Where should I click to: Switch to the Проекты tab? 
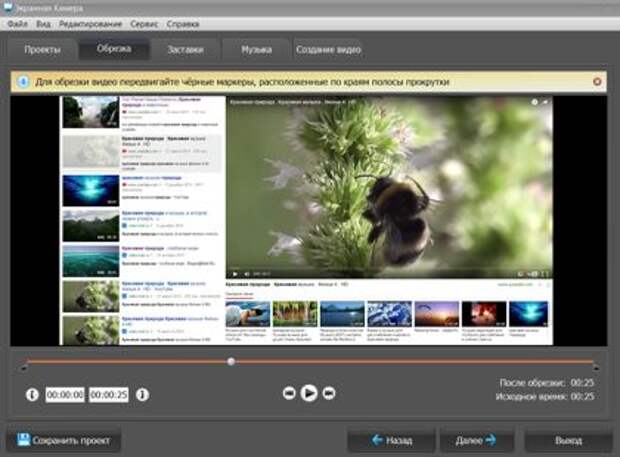pyautogui.click(x=42, y=49)
